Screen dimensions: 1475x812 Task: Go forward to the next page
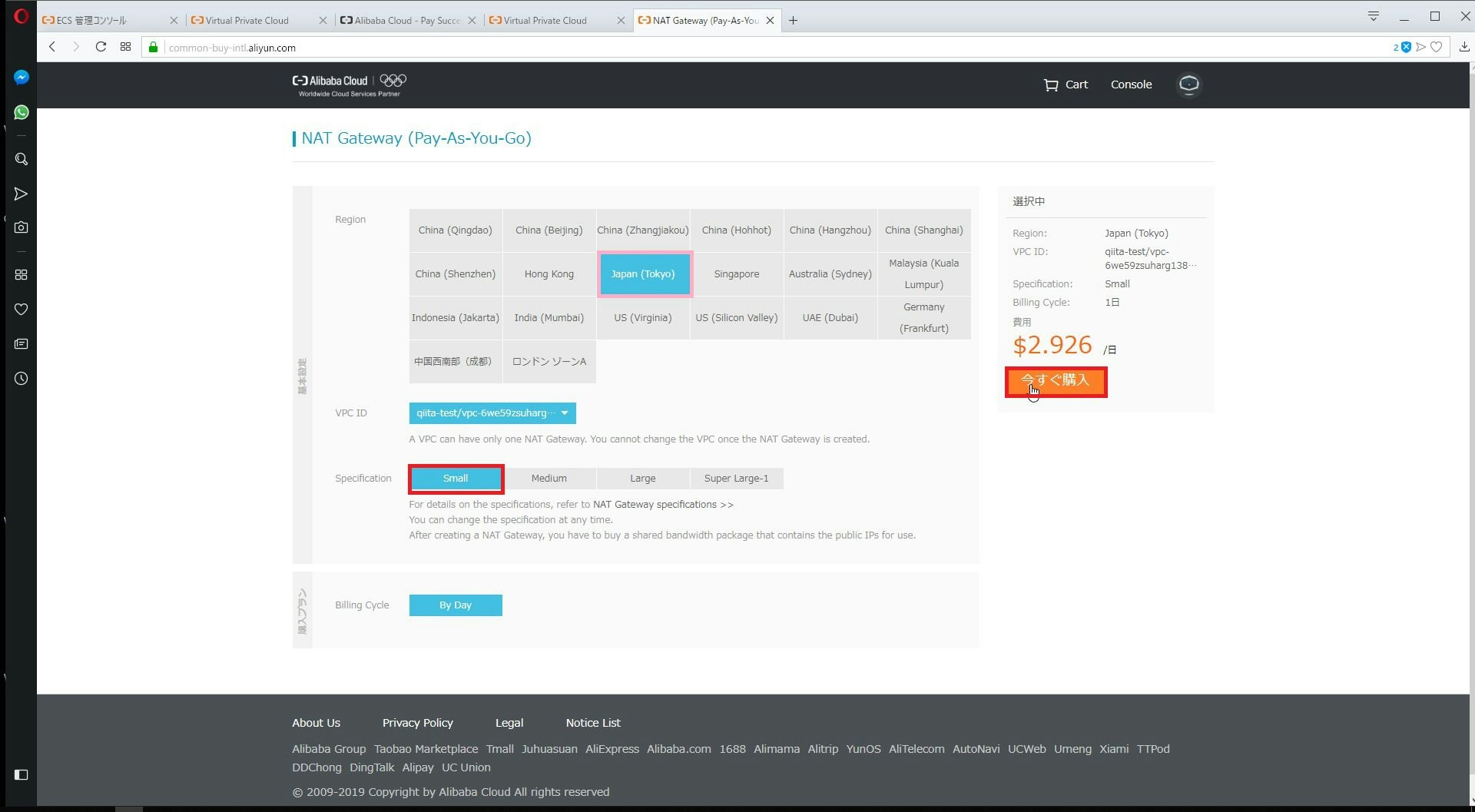(x=76, y=47)
